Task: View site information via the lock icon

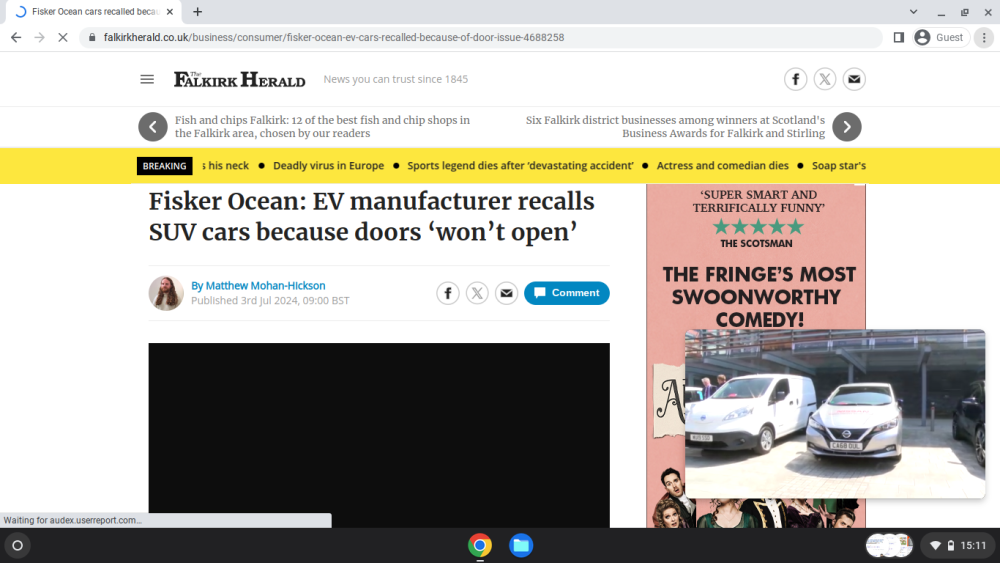Action: tap(92, 38)
